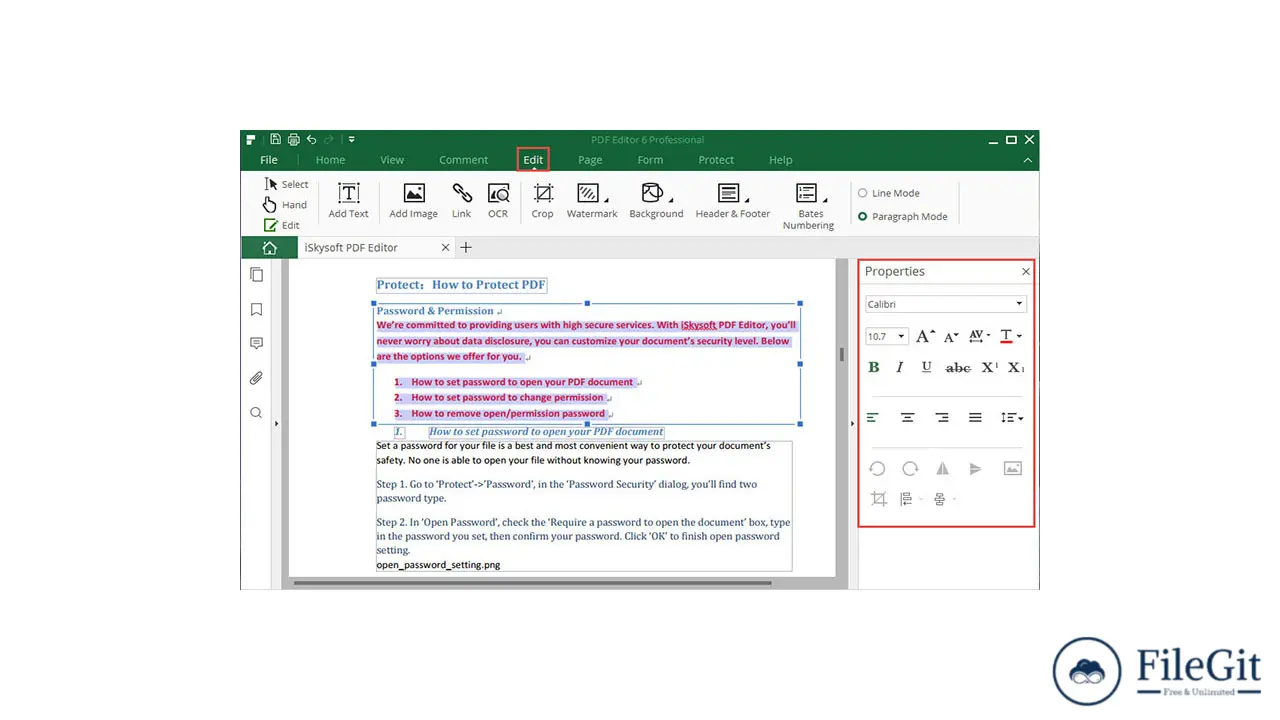
Task: Open the attachments sidebar panel
Action: (256, 378)
